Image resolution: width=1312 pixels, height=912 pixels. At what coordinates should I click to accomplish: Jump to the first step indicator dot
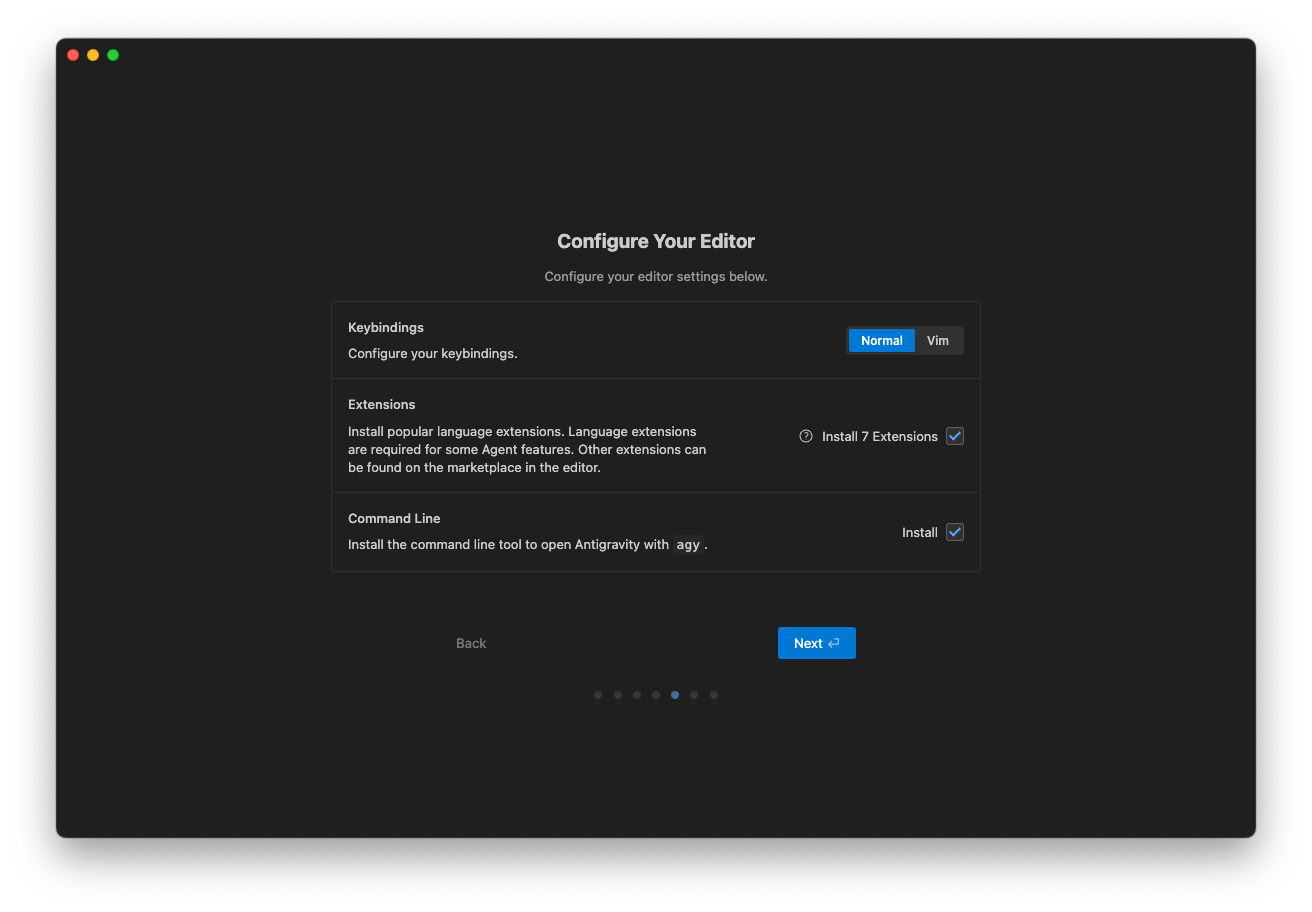pyautogui.click(x=598, y=695)
